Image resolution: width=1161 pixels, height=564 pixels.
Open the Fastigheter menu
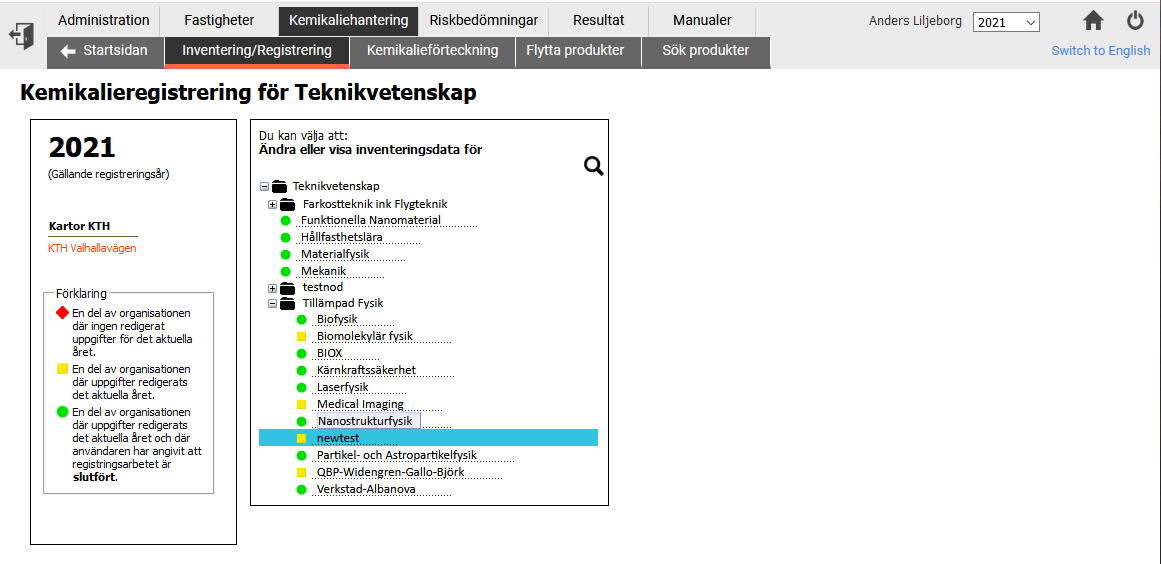tap(219, 21)
